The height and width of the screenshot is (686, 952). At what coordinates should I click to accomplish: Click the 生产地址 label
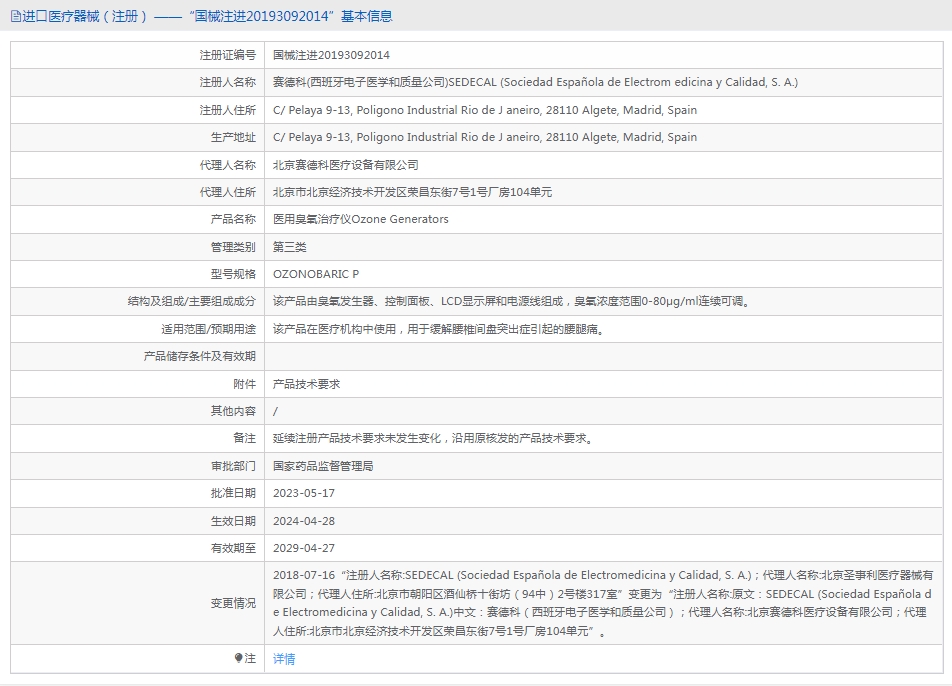pos(233,137)
